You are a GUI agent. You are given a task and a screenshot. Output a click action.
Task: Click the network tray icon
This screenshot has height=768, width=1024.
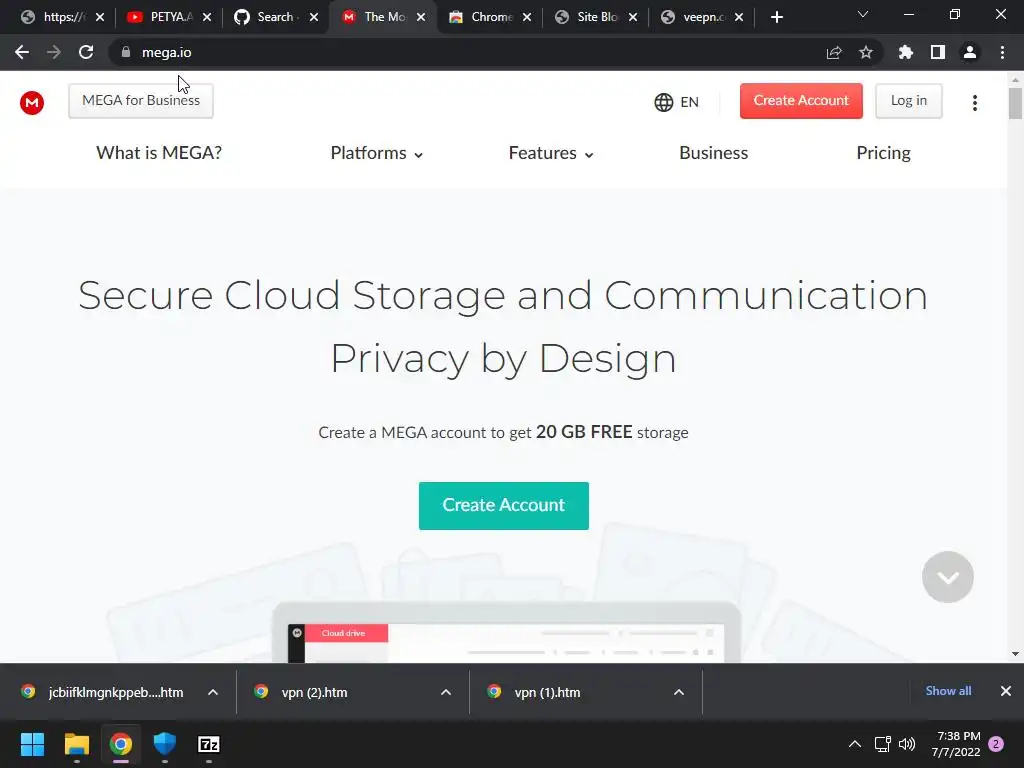882,744
